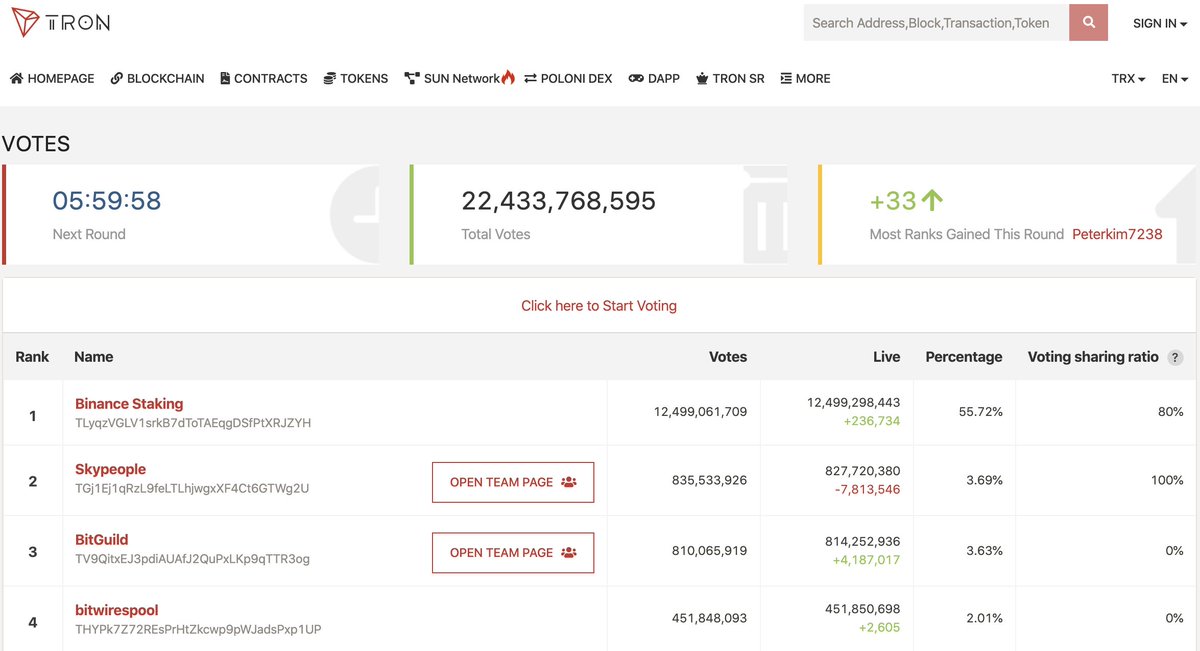Screen dimensions: 1200x651
Task: Click Binance Staking live change +236,734
Action: point(871,421)
